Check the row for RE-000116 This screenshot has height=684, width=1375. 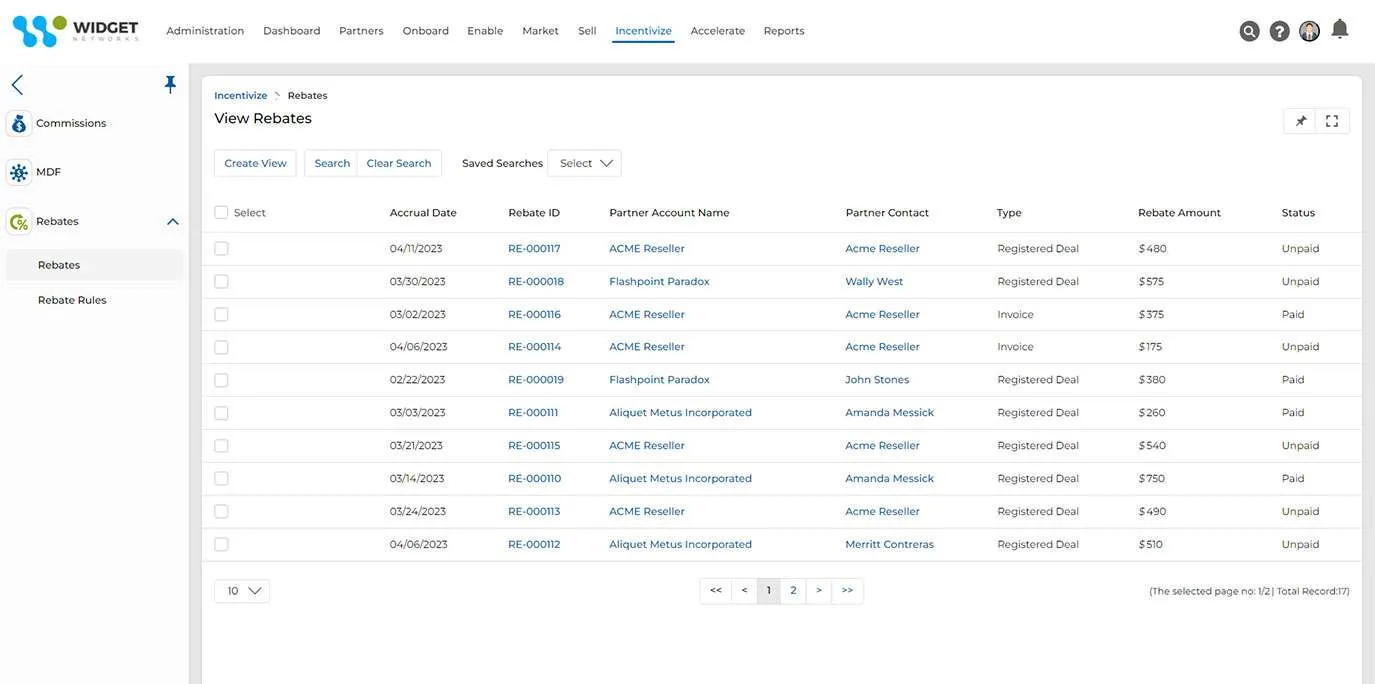(221, 314)
